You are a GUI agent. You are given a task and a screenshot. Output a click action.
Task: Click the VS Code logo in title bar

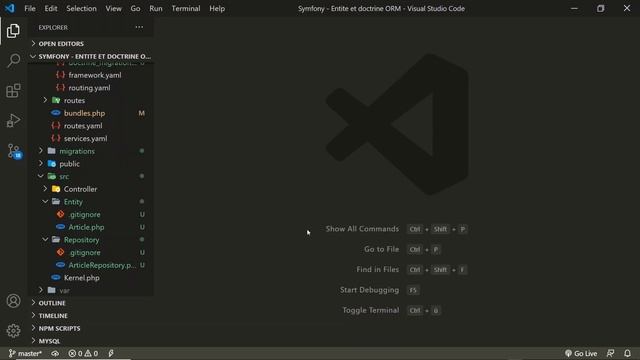click(x=9, y=8)
